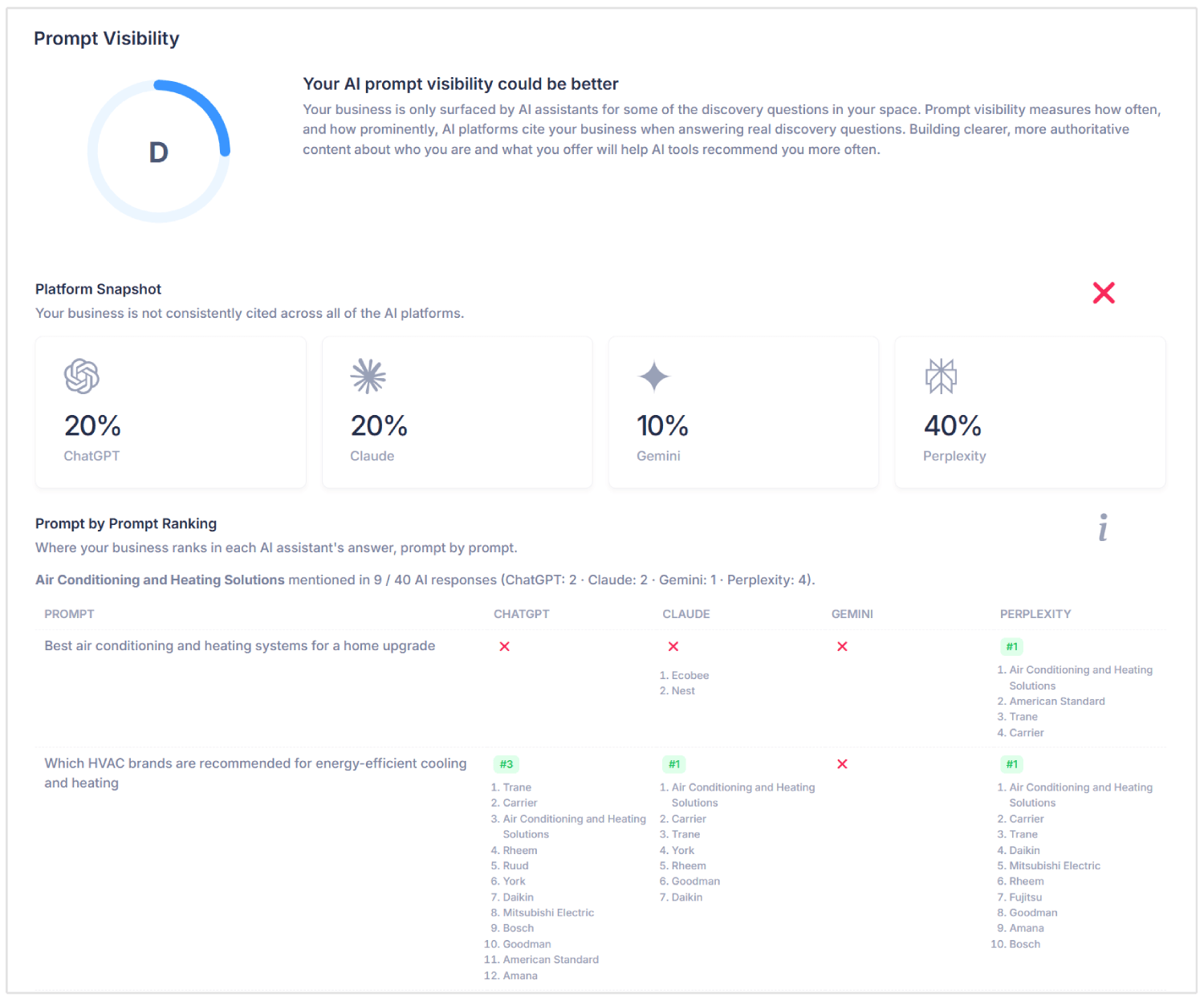This screenshot has width=1204, height=1001.
Task: Click the 'Gemini' label under 10%
Action: tap(658, 456)
